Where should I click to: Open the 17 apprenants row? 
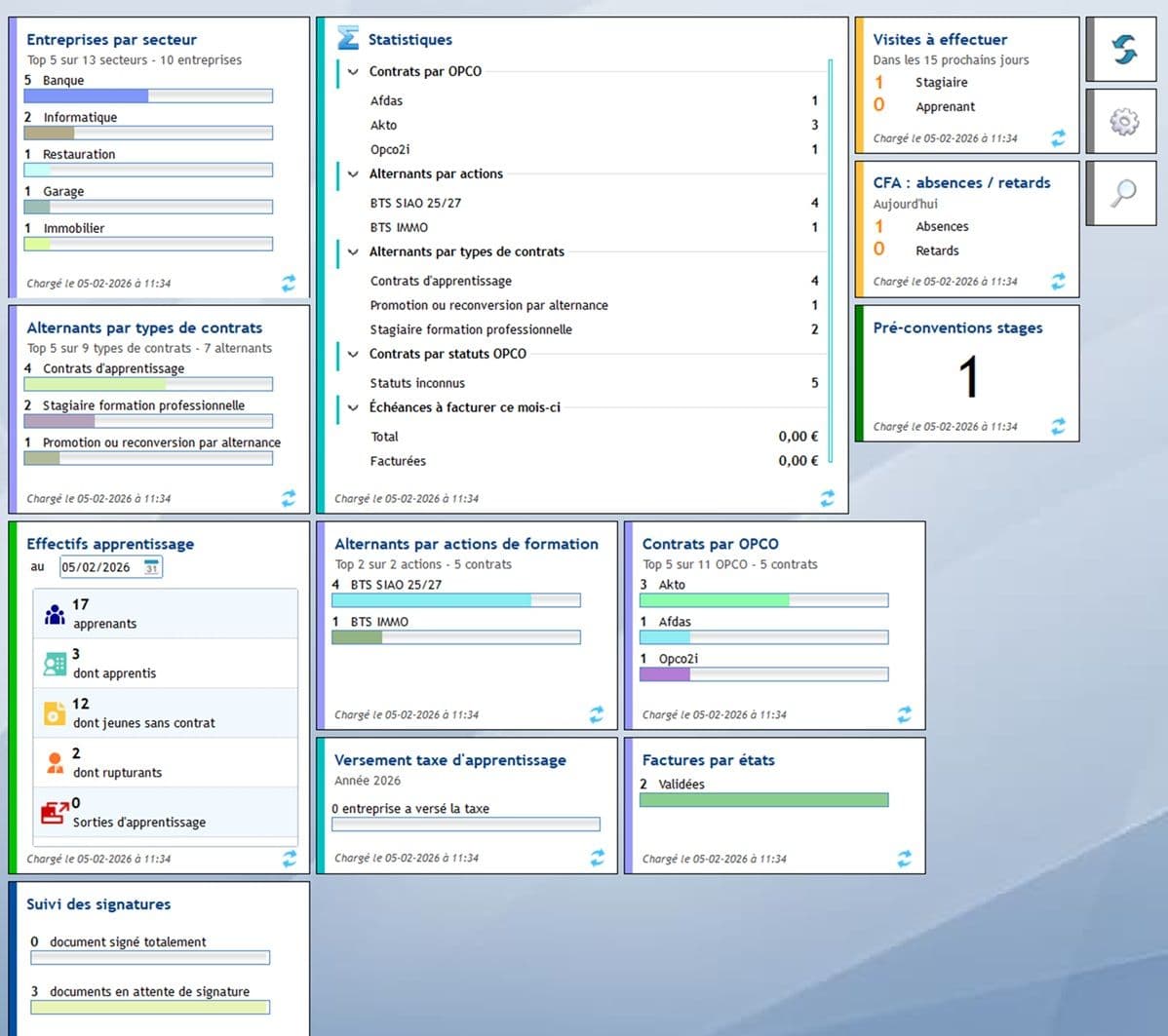point(166,614)
